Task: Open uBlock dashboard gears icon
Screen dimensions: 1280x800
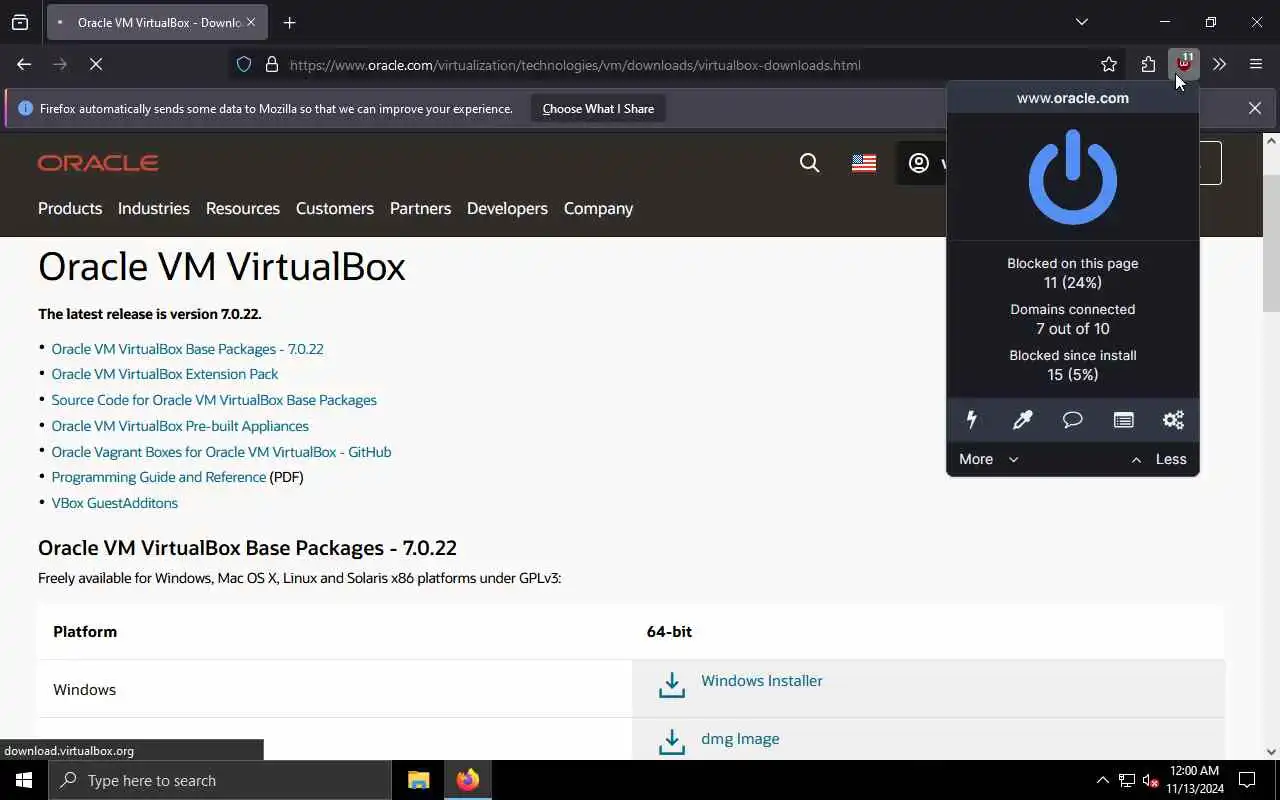Action: coord(1173,420)
